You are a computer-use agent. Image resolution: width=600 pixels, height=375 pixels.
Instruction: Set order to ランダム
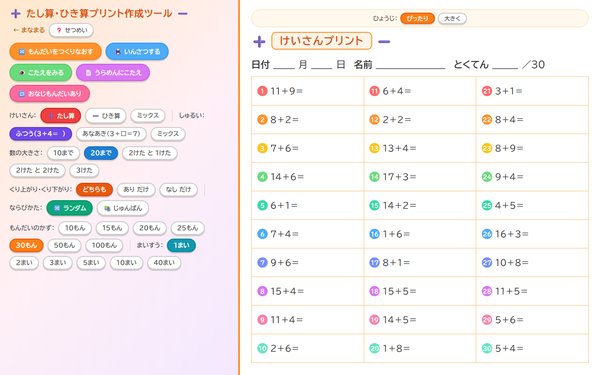(70, 208)
